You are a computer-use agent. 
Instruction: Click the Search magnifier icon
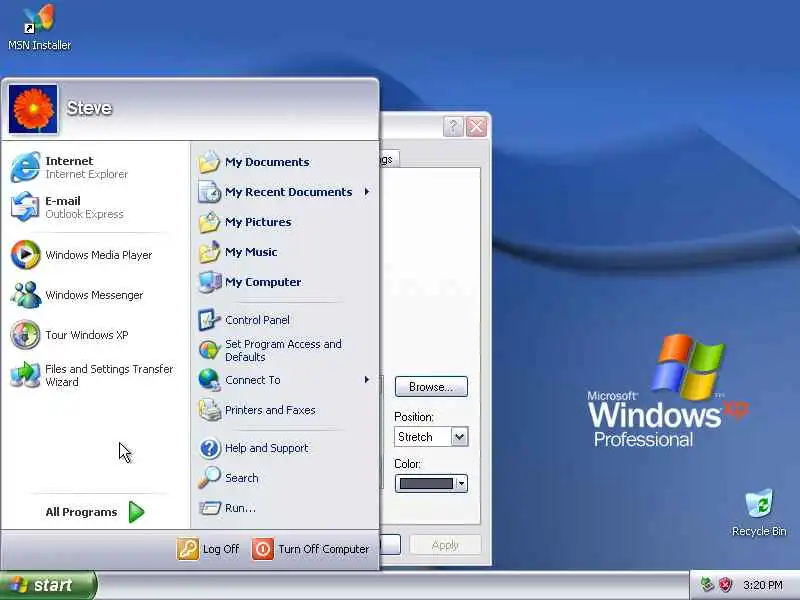point(209,478)
